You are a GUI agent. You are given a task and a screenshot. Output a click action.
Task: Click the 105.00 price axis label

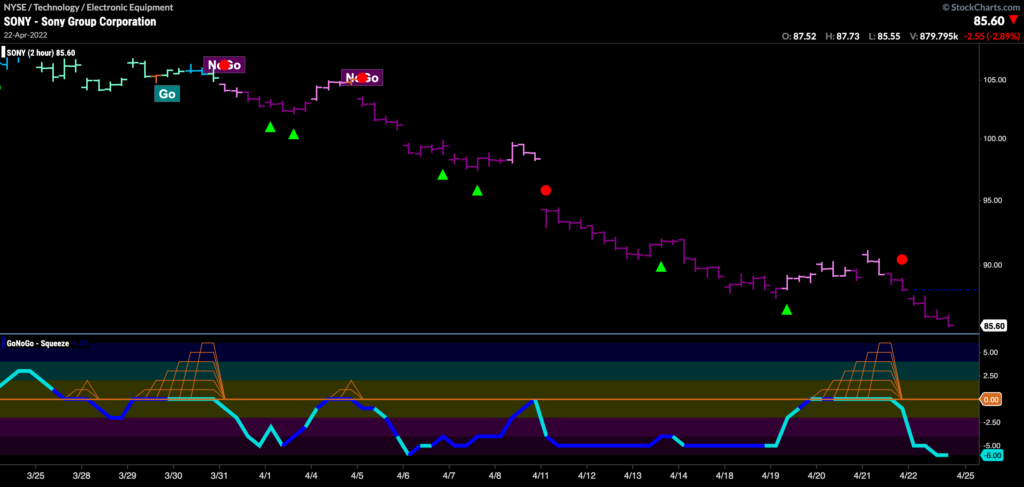pyautogui.click(x=993, y=80)
